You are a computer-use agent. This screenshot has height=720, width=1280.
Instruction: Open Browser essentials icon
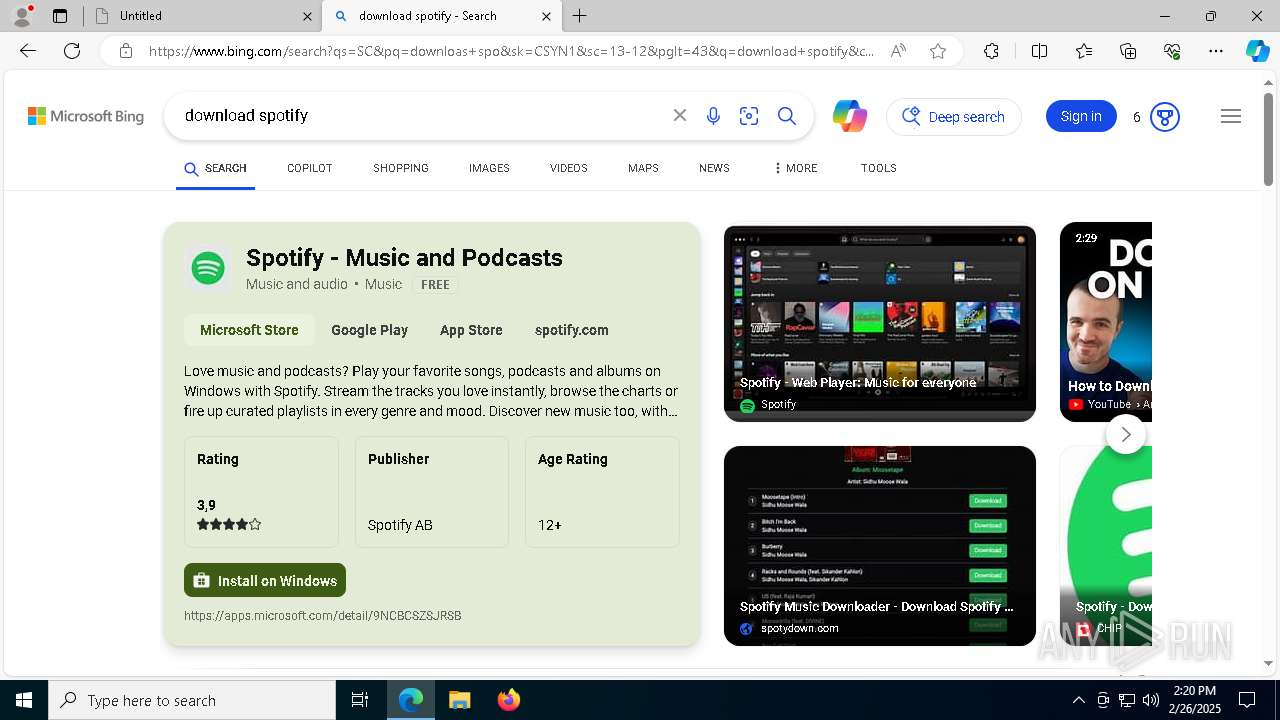[1172, 51]
